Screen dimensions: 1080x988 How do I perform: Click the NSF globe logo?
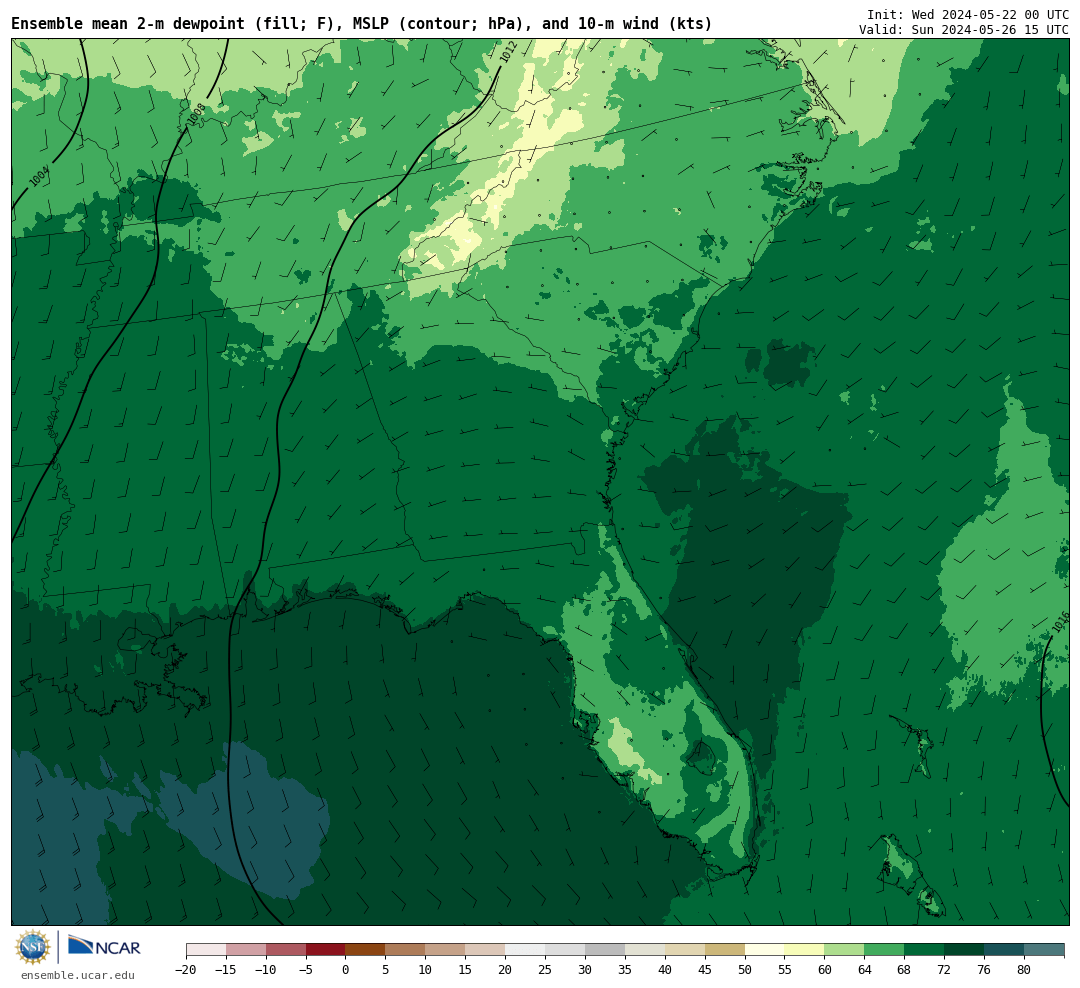[33, 947]
